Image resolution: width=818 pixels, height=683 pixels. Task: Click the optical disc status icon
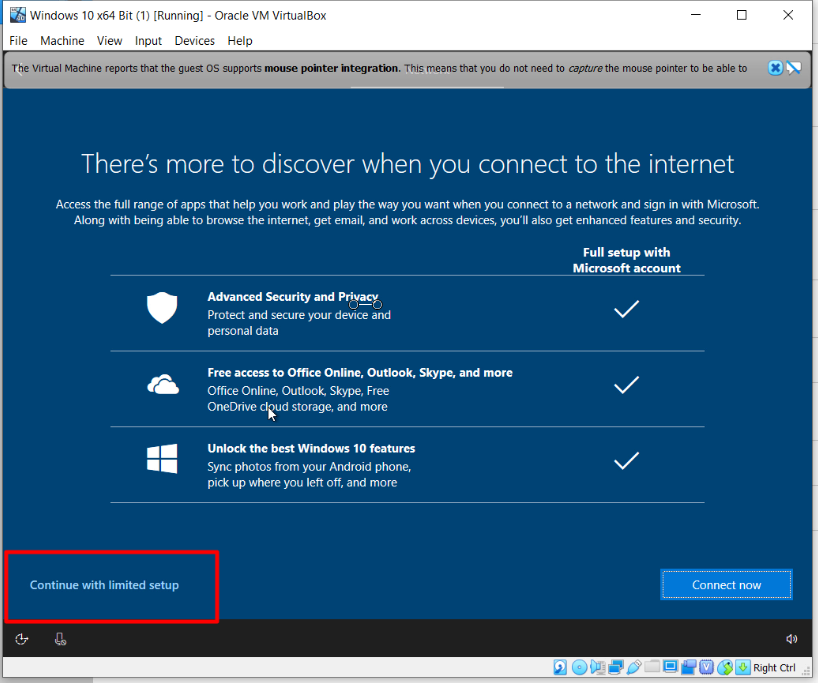579,667
